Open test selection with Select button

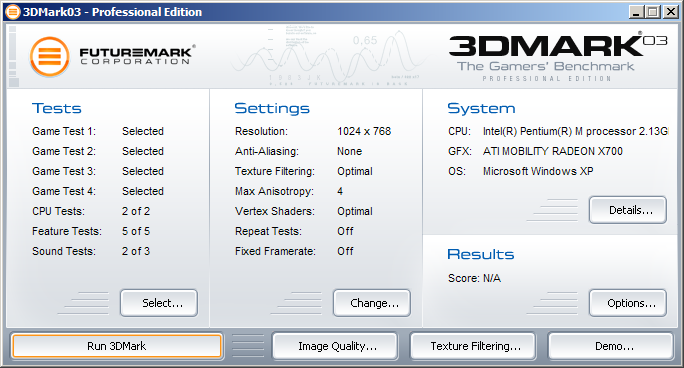159,303
